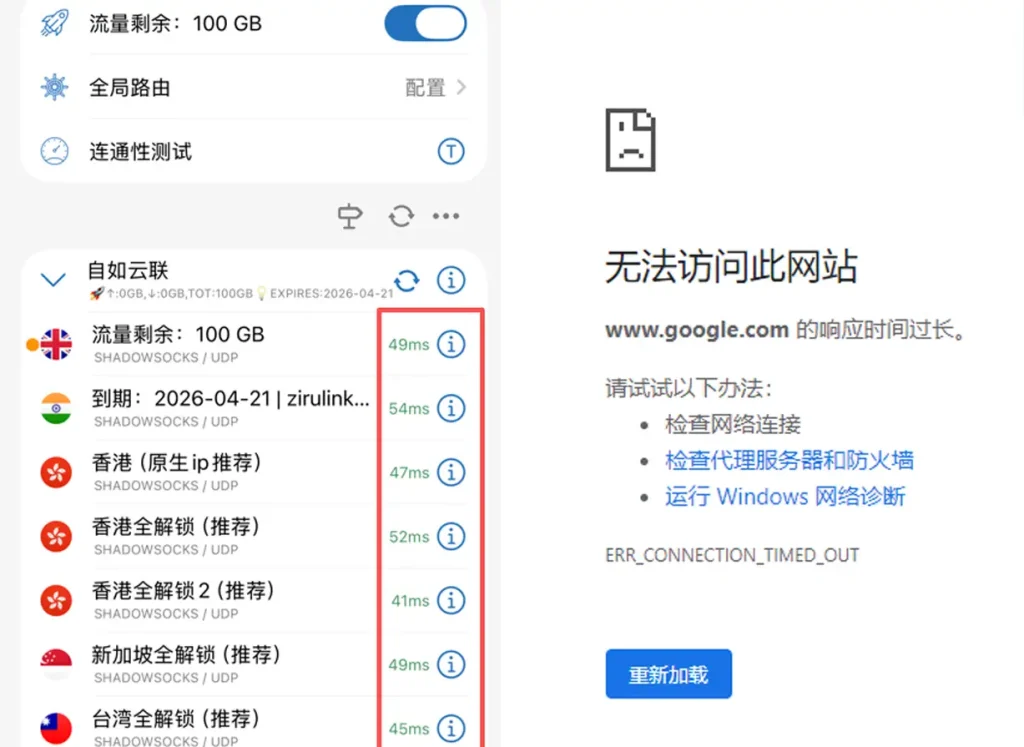
Task: Disable the 流量剩余 toggle switch
Action: [x=425, y=23]
